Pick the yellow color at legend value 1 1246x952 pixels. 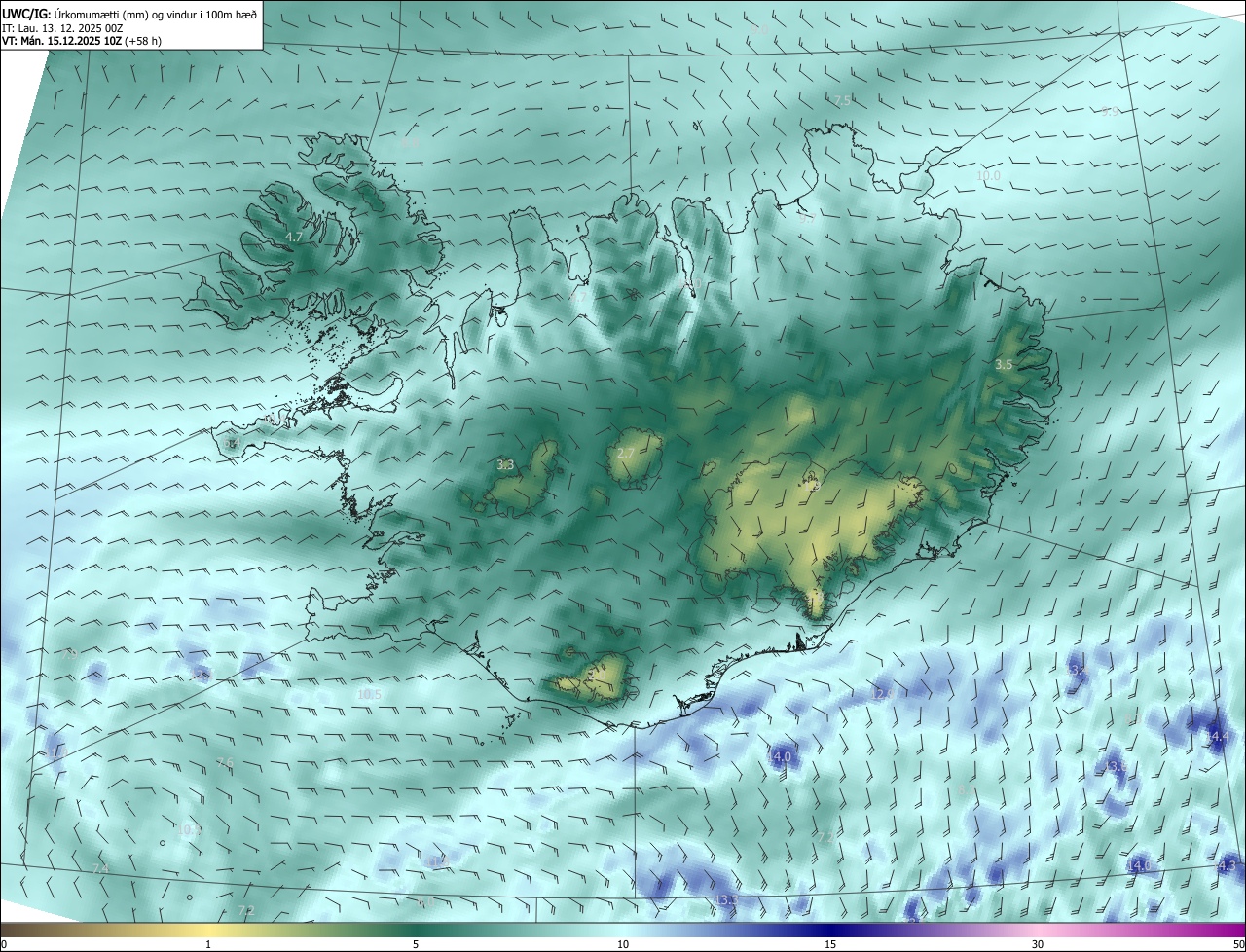click(208, 929)
